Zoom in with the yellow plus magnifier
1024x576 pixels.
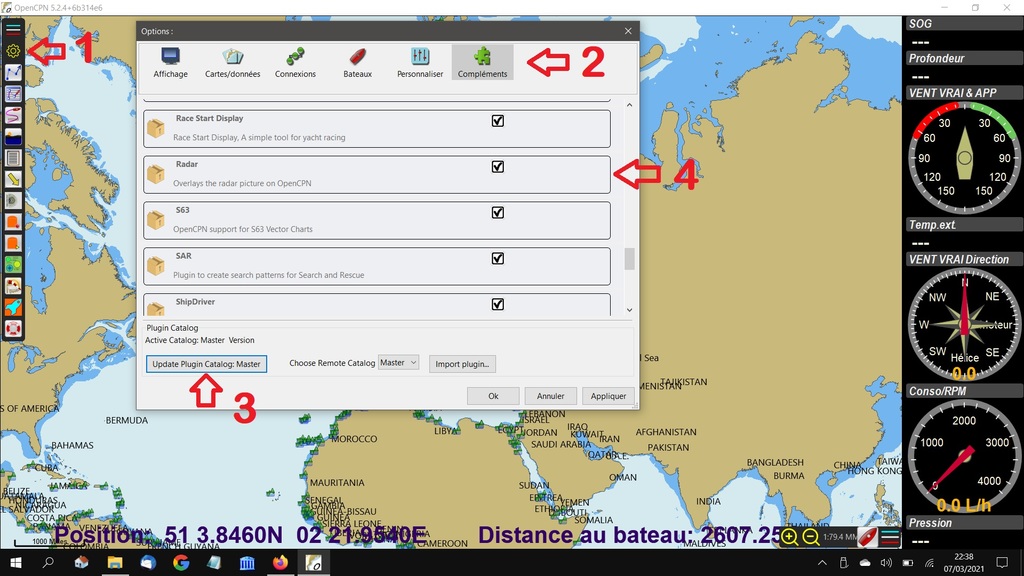point(789,537)
